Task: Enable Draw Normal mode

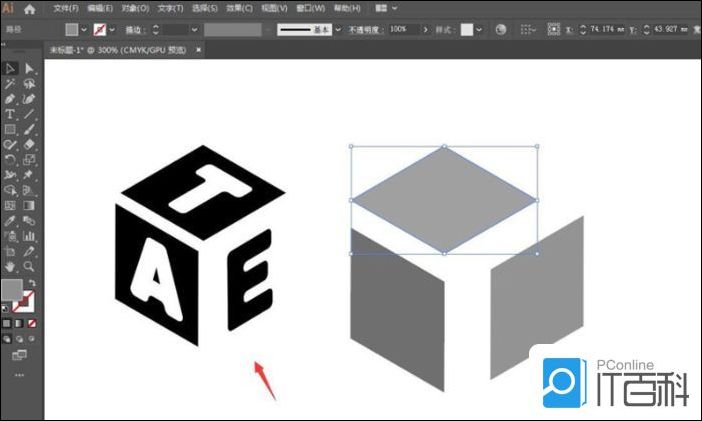Action: point(7,339)
